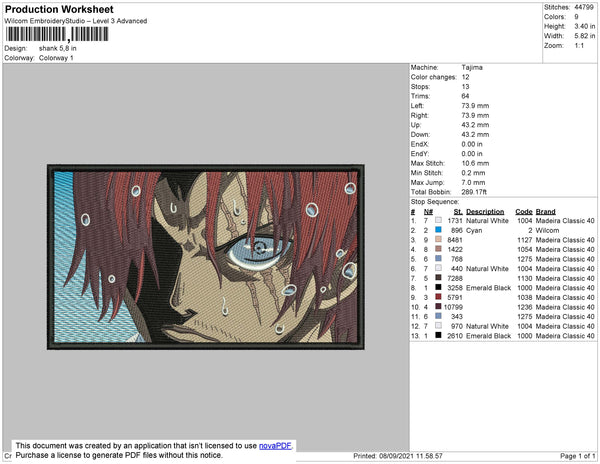Click the 'Description' column header
Image resolution: width=600 pixels, height=464 pixels.
click(x=485, y=212)
